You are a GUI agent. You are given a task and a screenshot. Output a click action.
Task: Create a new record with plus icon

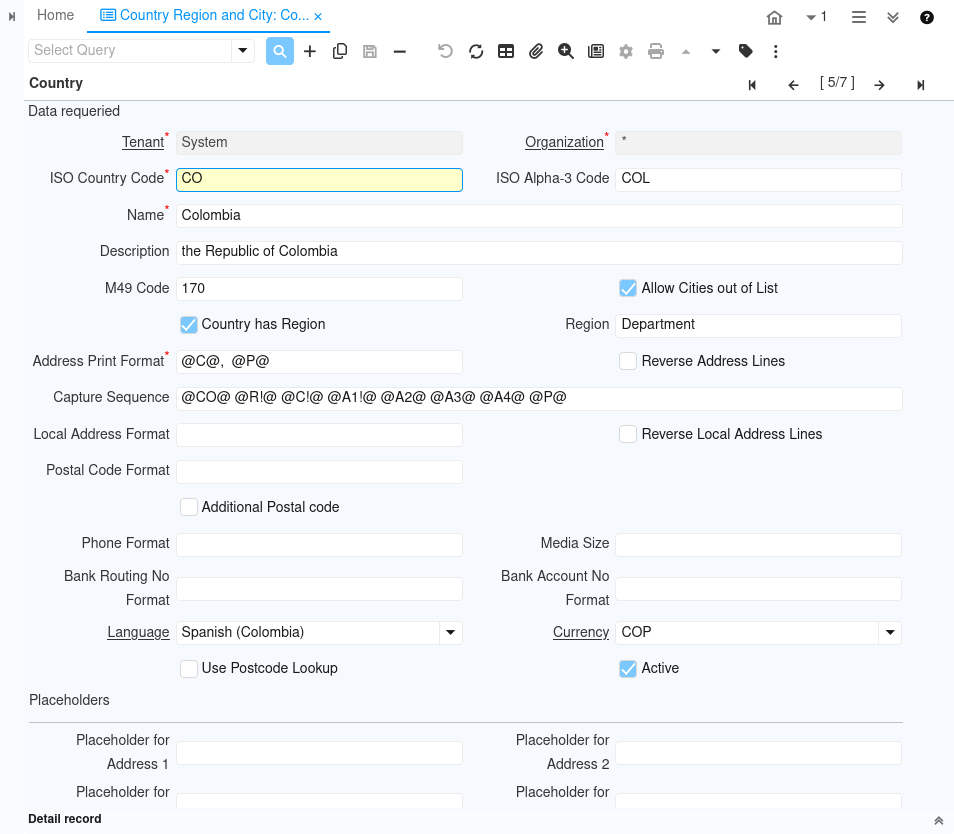click(x=310, y=51)
